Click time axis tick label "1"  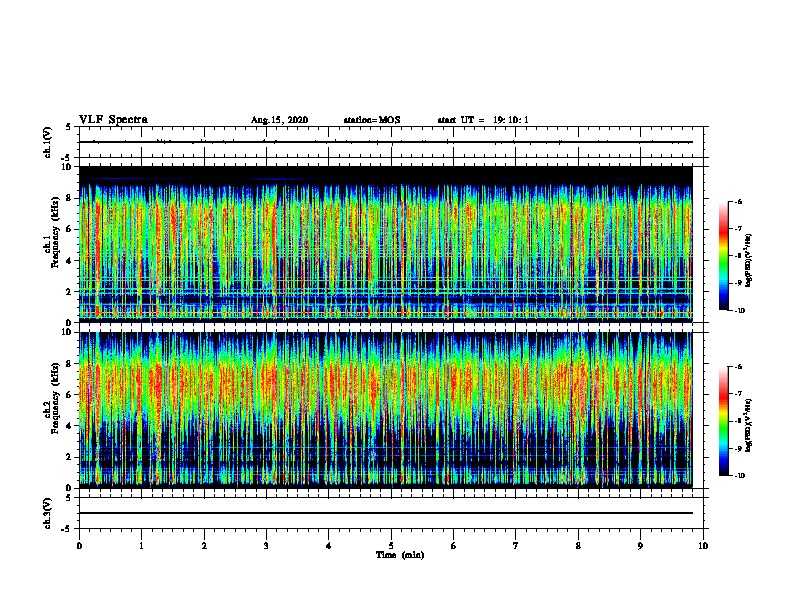(x=142, y=546)
